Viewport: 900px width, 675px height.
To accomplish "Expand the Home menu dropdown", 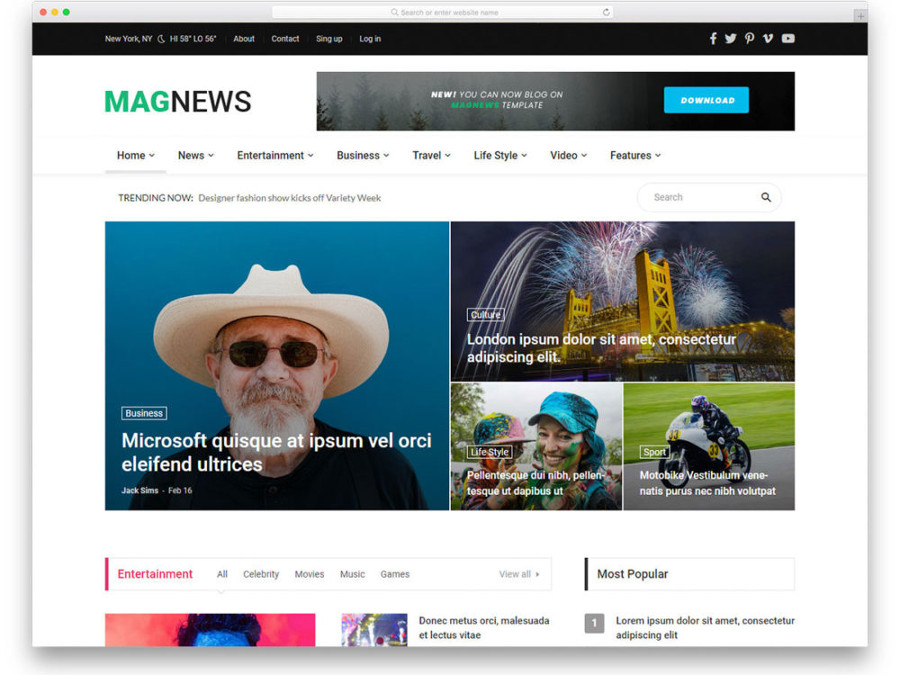I will tap(135, 156).
